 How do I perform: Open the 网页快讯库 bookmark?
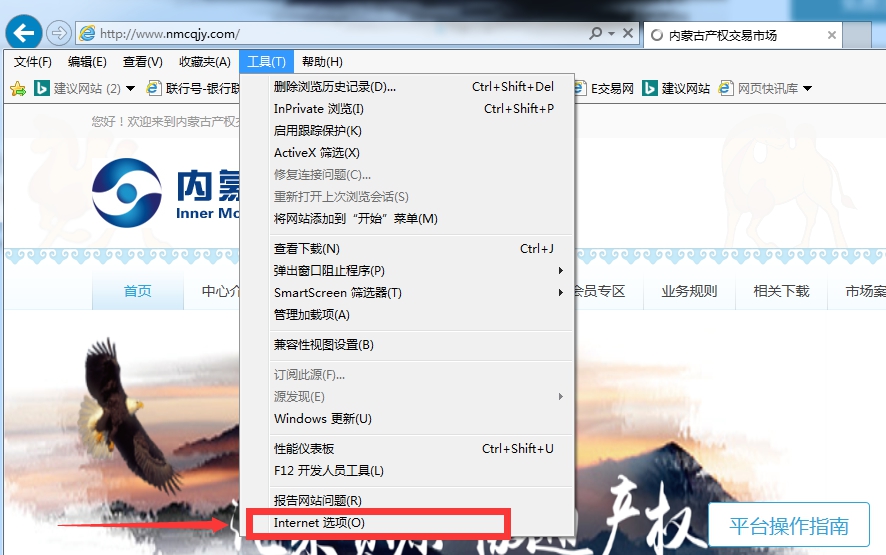759,89
